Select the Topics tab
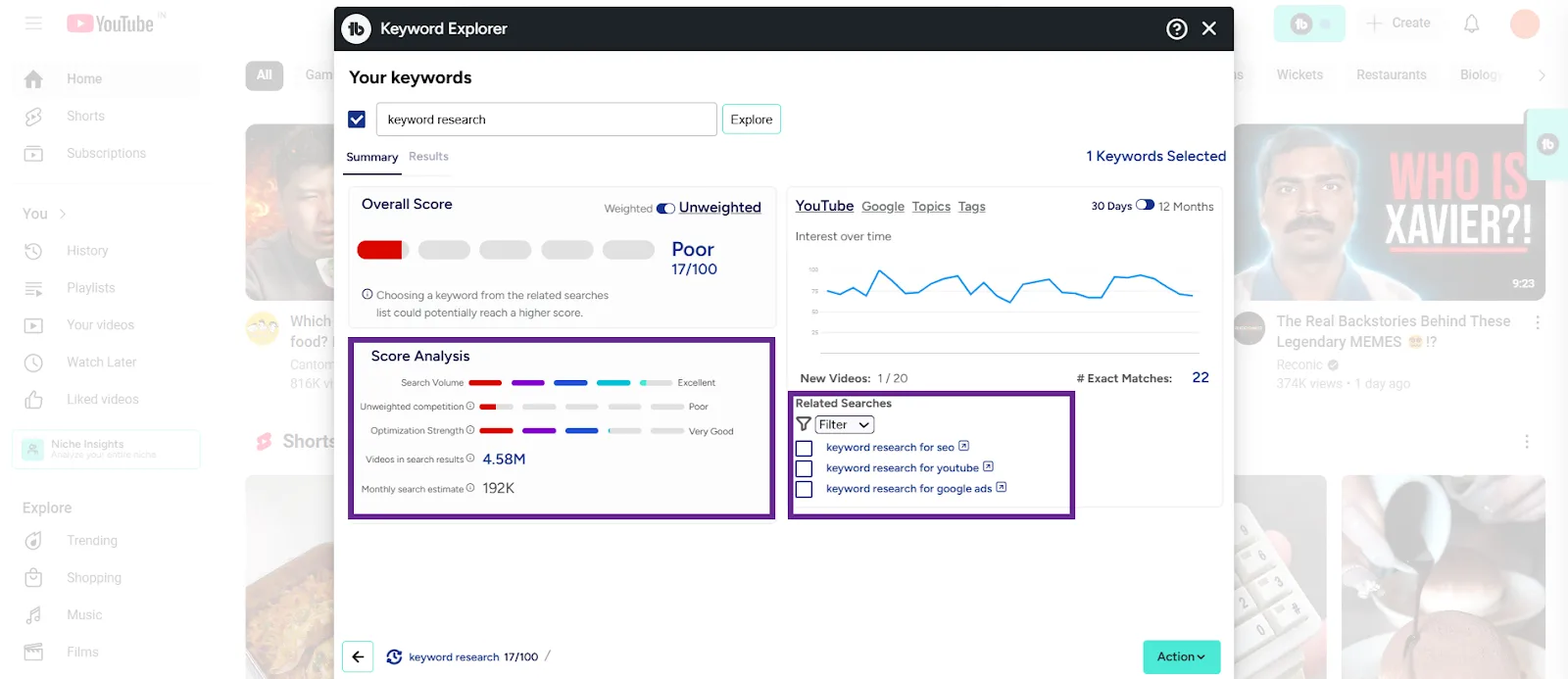 931,207
